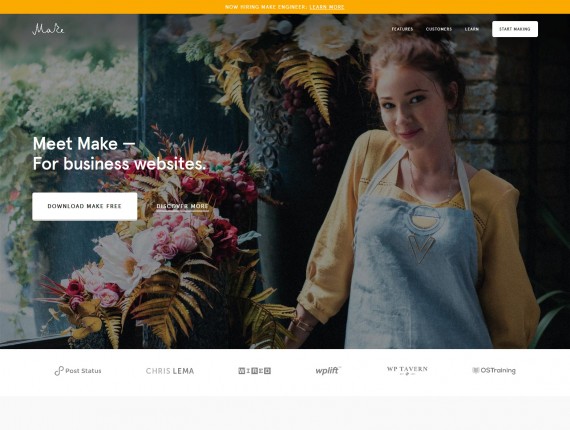Click the Post Status swirl icon
This screenshot has height=430, width=570.
[59, 371]
